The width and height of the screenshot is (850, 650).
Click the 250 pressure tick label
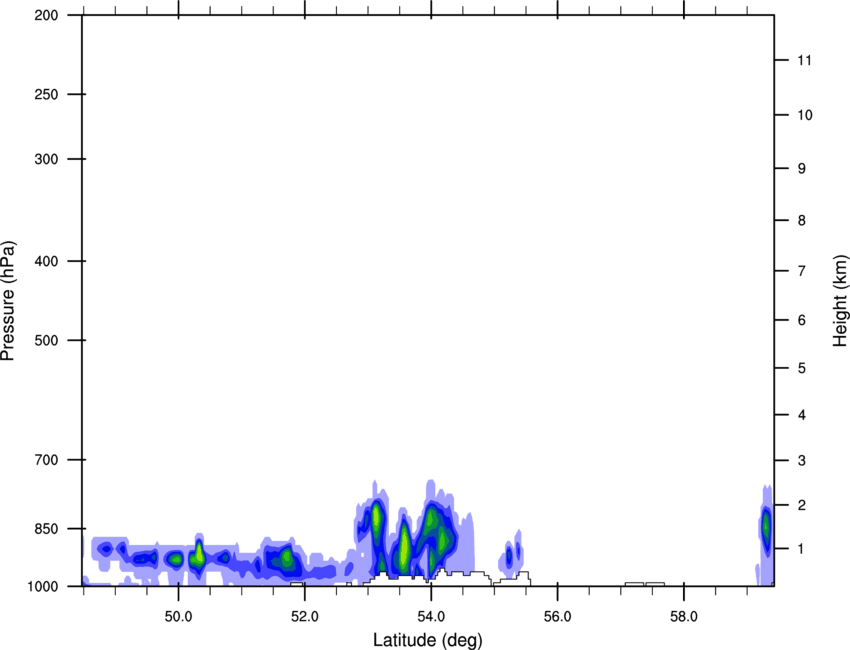[x=46, y=94]
